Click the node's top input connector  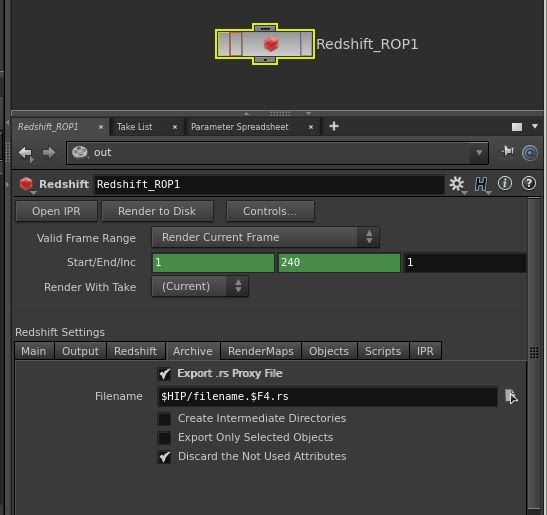(x=265, y=28)
